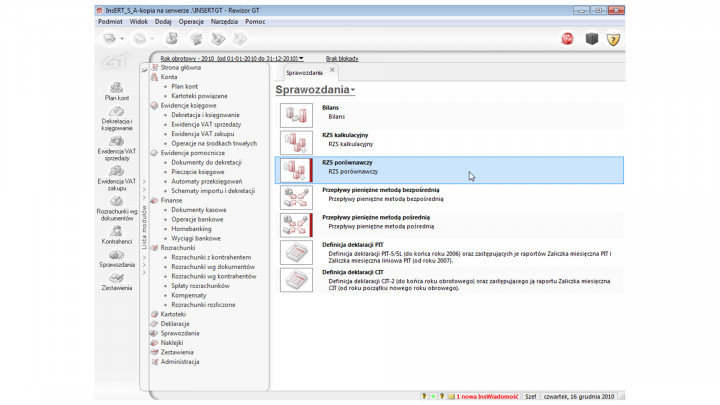Select Konta in module tree
This screenshot has width=720, height=405.
point(169,77)
